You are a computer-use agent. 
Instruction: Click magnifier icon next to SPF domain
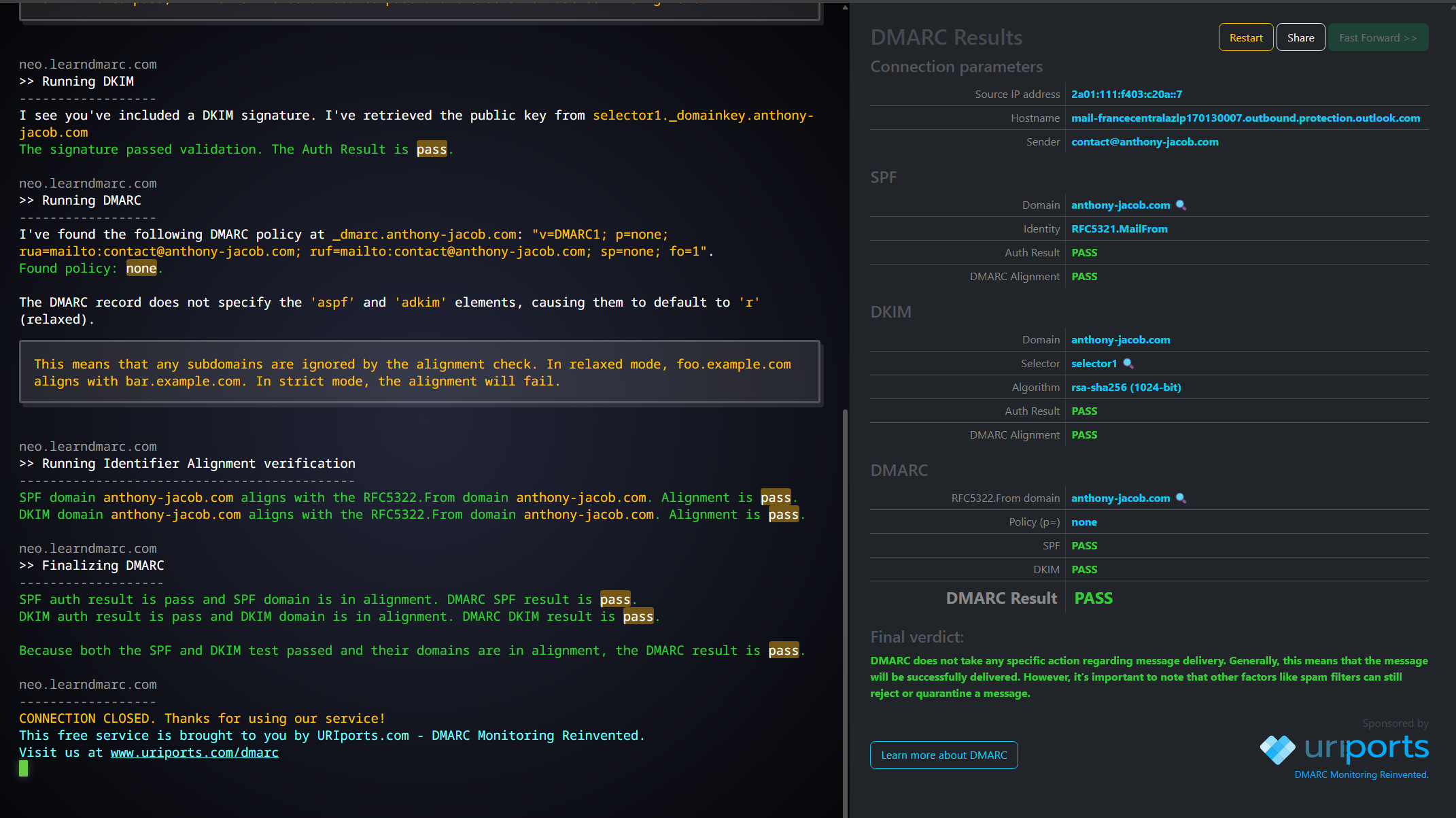pos(1181,205)
